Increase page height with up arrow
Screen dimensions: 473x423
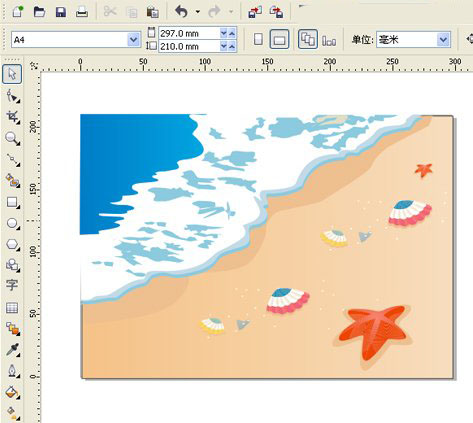coord(232,46)
